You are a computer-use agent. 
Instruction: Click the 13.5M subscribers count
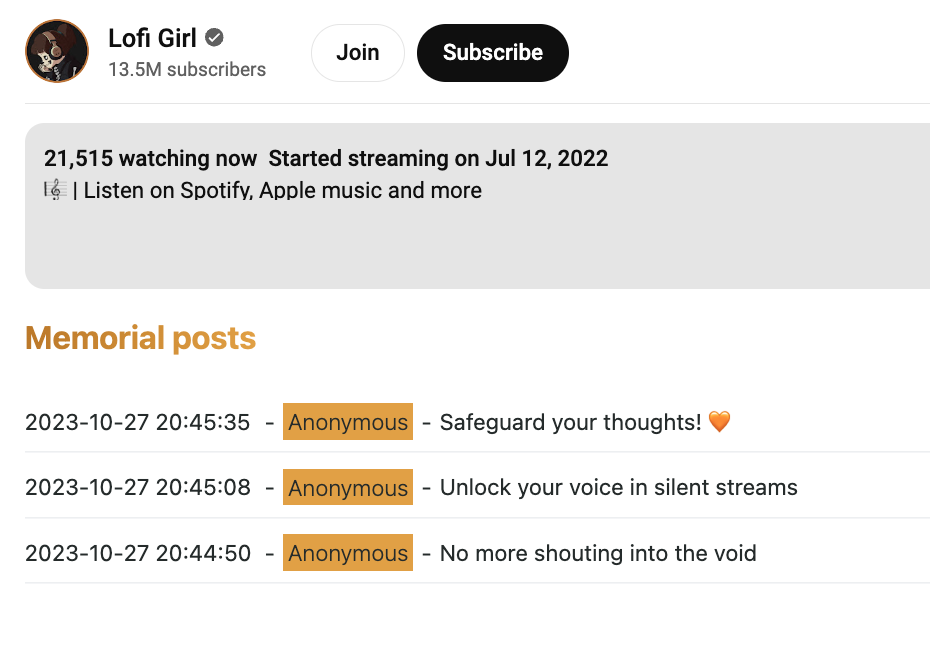(187, 70)
